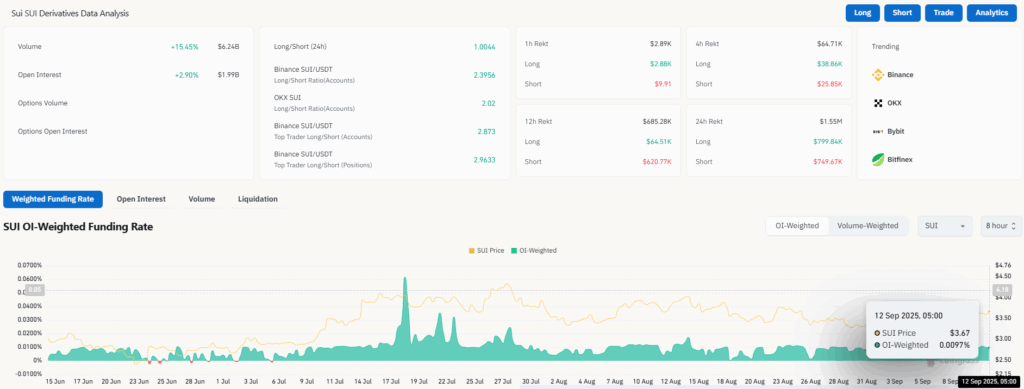The width and height of the screenshot is (1024, 389).
Task: Click the Bitfinex leaf logo icon
Action: [878, 159]
